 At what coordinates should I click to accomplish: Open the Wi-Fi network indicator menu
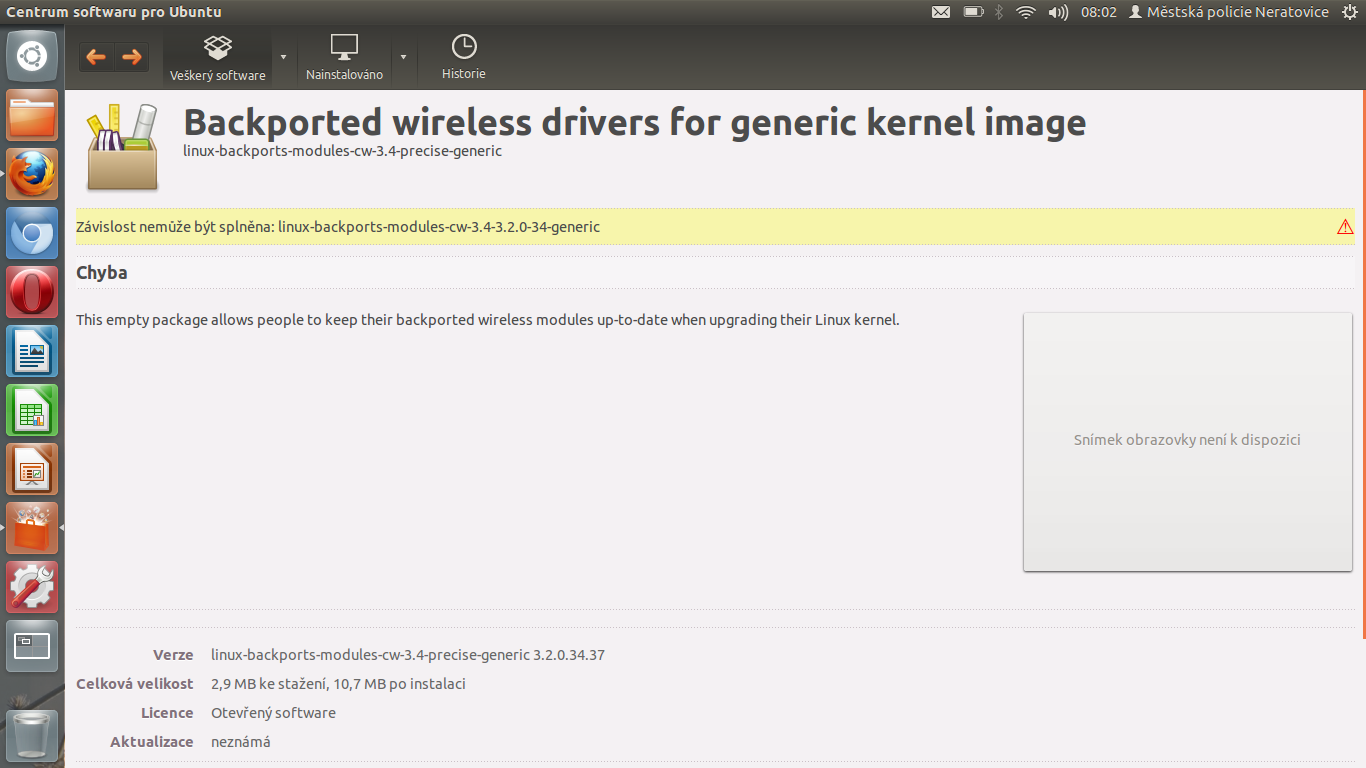pyautogui.click(x=1025, y=12)
